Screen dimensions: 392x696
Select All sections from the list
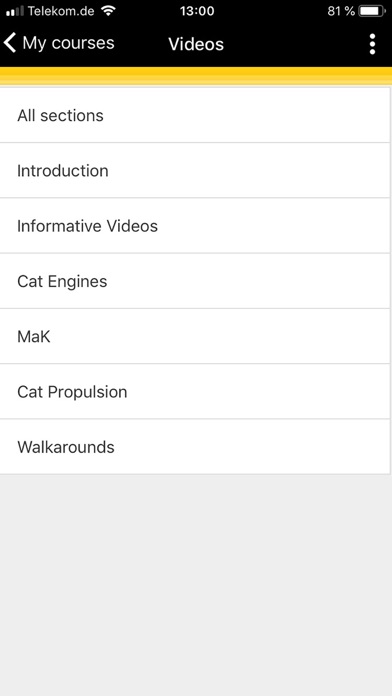pyautogui.click(x=195, y=115)
